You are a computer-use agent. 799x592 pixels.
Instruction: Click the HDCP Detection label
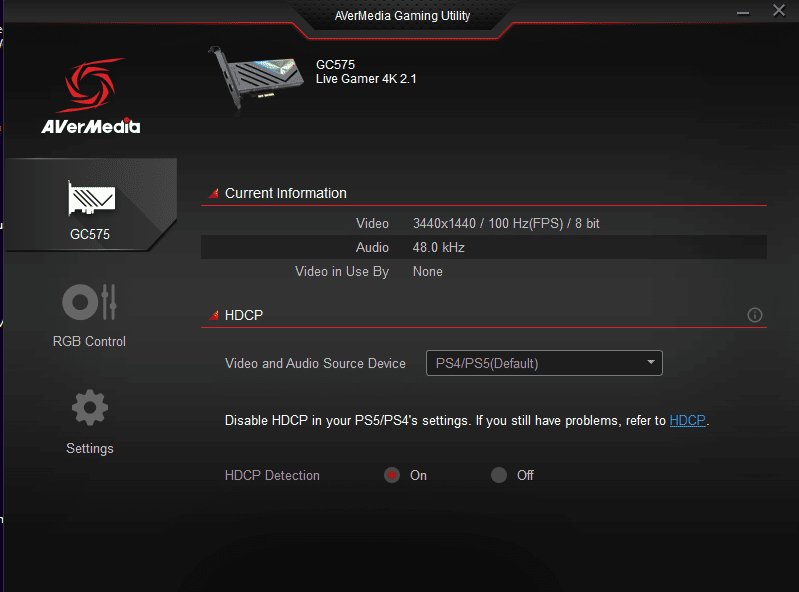(272, 475)
